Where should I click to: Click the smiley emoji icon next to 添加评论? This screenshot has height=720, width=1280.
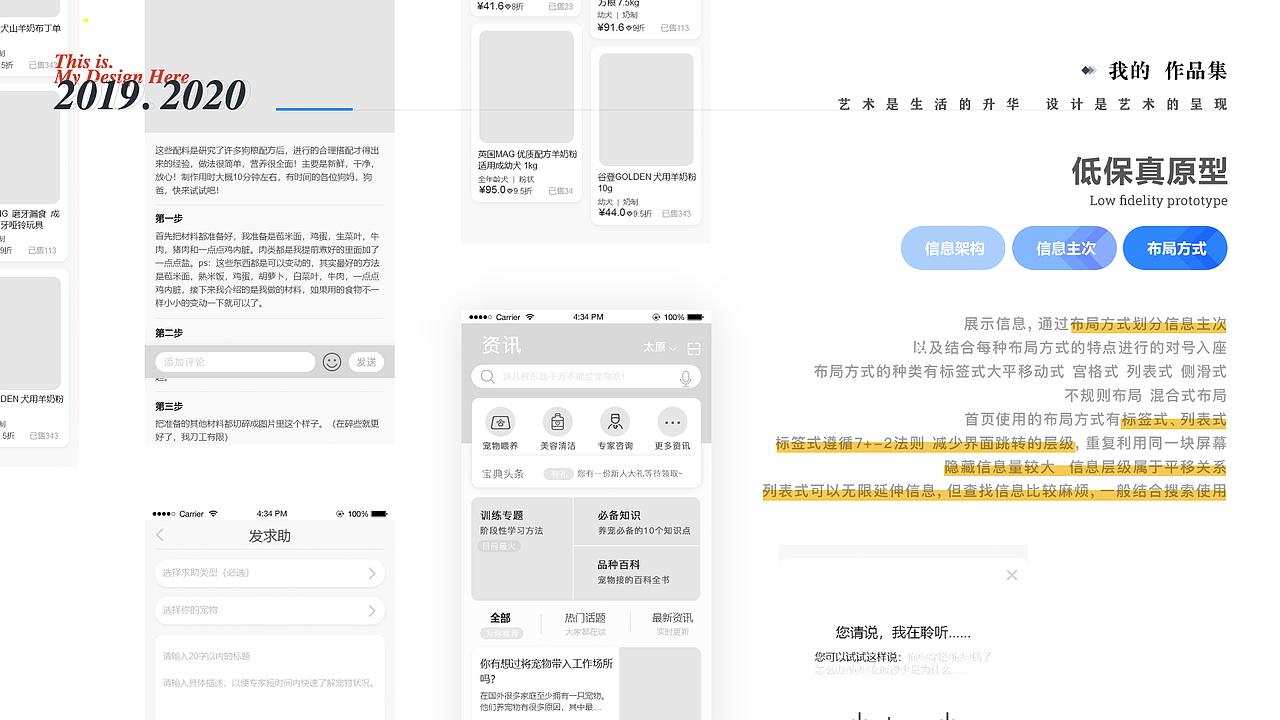(332, 362)
